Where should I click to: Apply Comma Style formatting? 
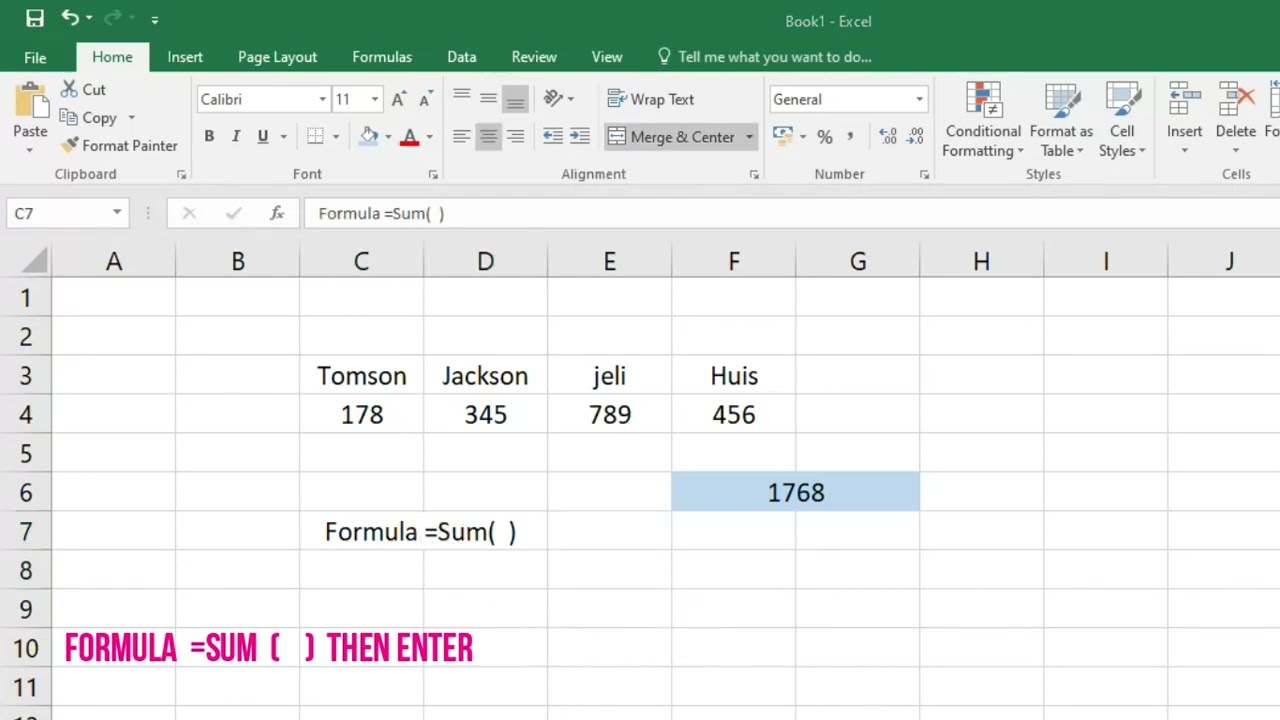pyautogui.click(x=850, y=136)
